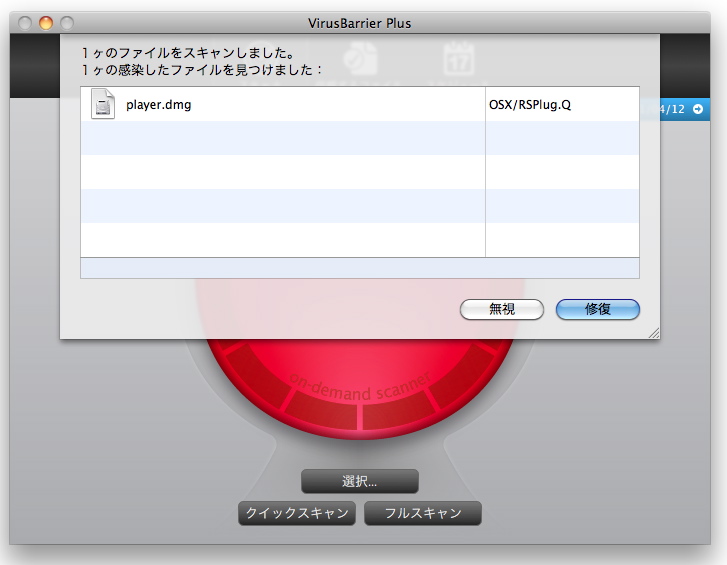This screenshot has height=565, width=727.
Task: Click the blue arrow next to the date
Action: 698,109
